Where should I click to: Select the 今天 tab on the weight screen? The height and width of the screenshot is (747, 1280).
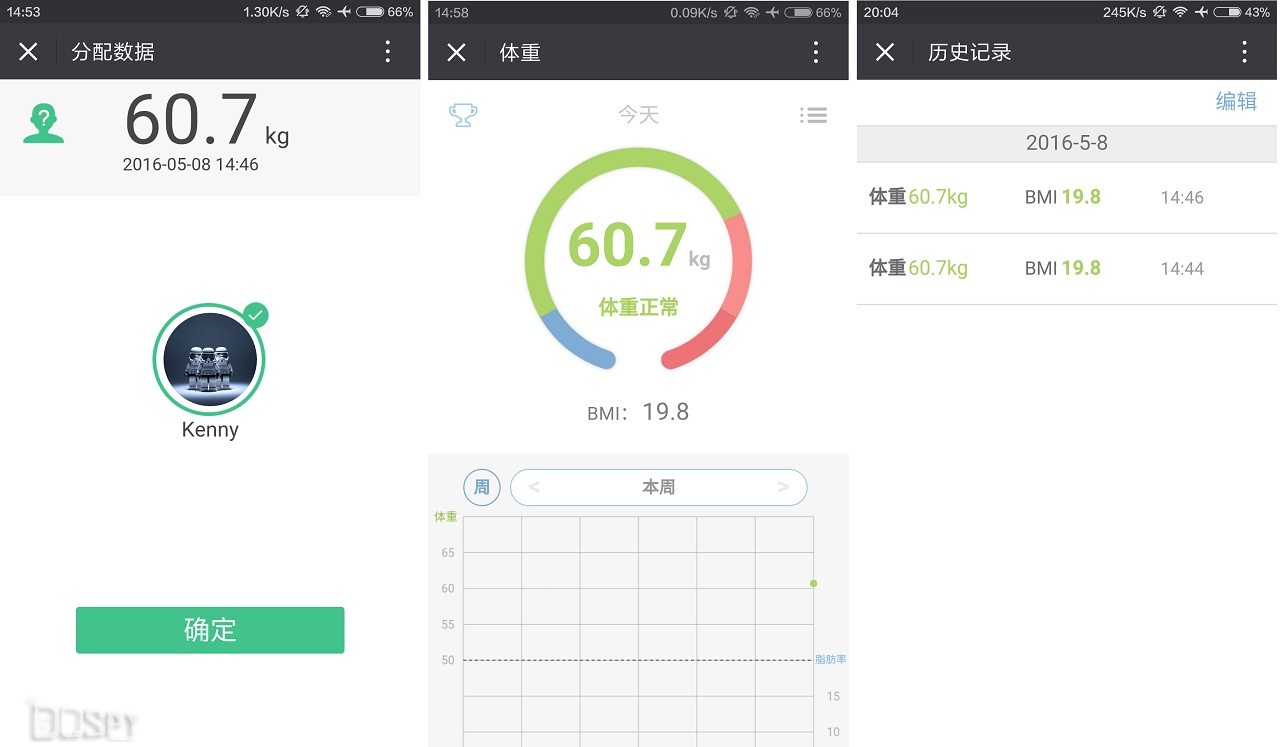(638, 114)
